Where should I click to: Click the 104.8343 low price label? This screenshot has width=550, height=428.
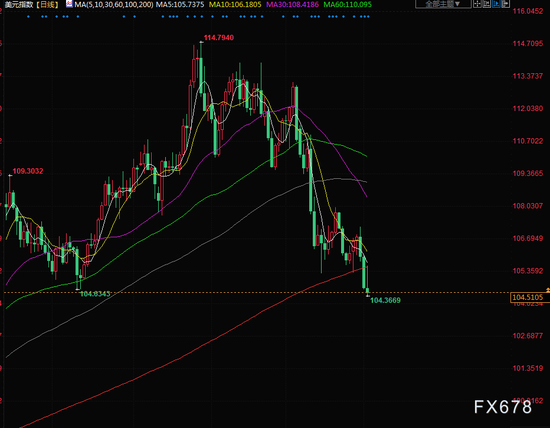95,294
